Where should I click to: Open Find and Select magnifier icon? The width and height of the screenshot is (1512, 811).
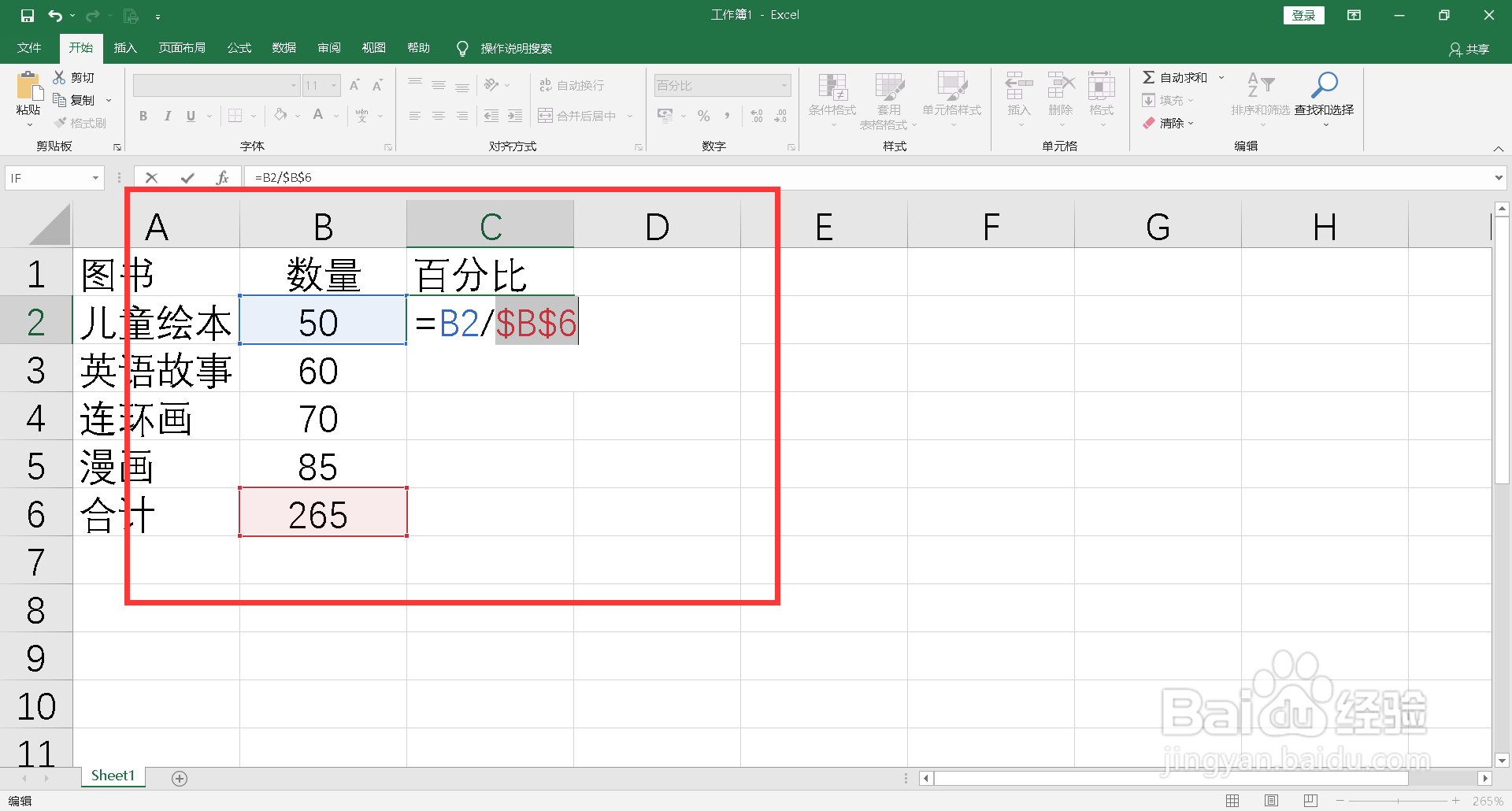pos(1324,85)
